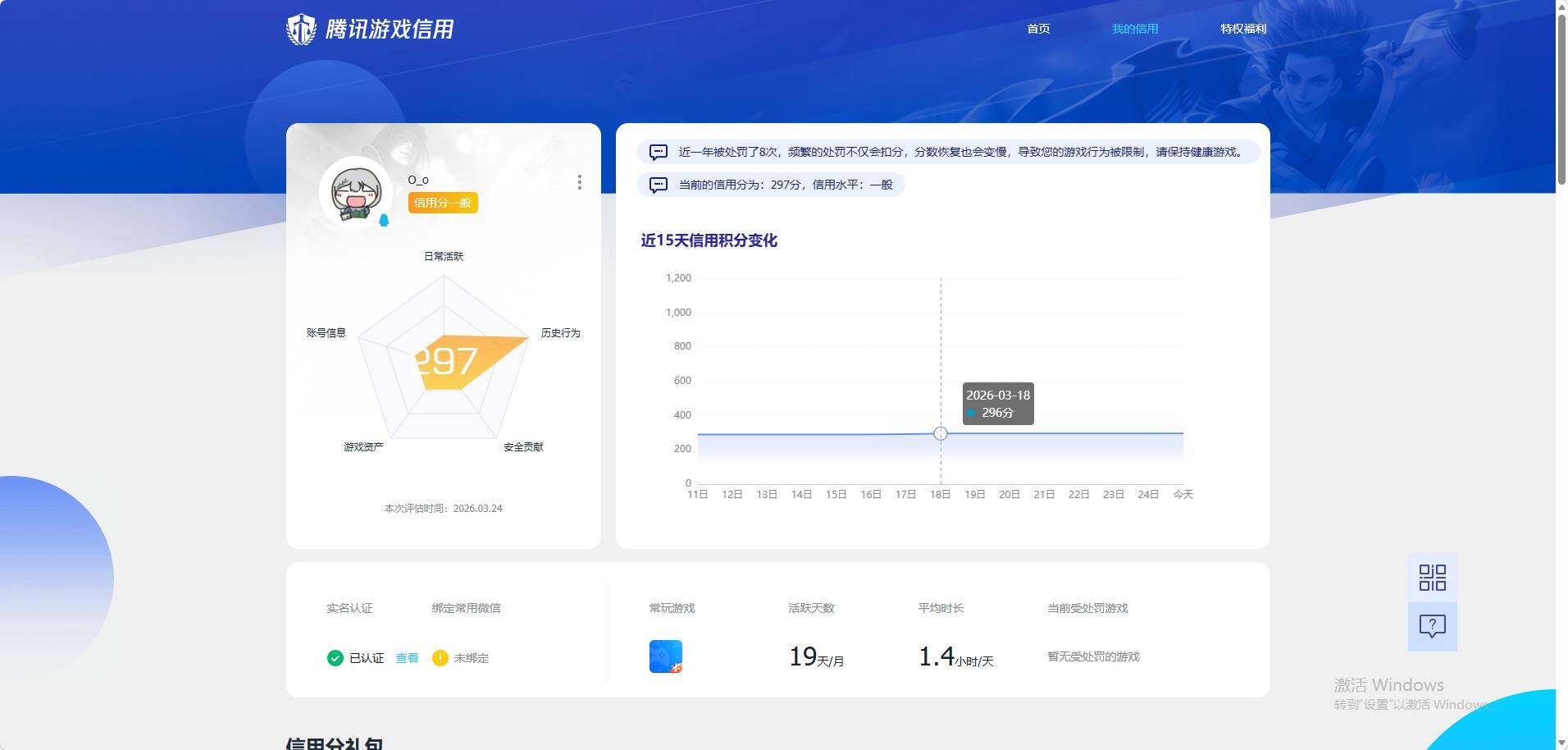Click the 日常活跃 radar label

click(444, 256)
